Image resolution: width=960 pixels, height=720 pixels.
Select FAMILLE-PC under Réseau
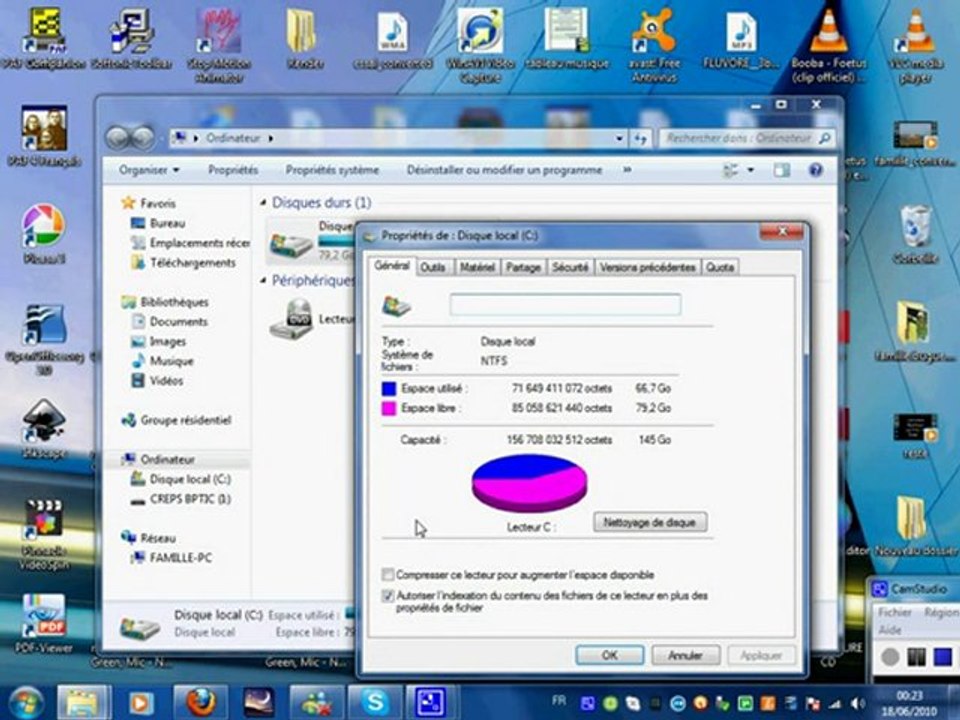181,558
